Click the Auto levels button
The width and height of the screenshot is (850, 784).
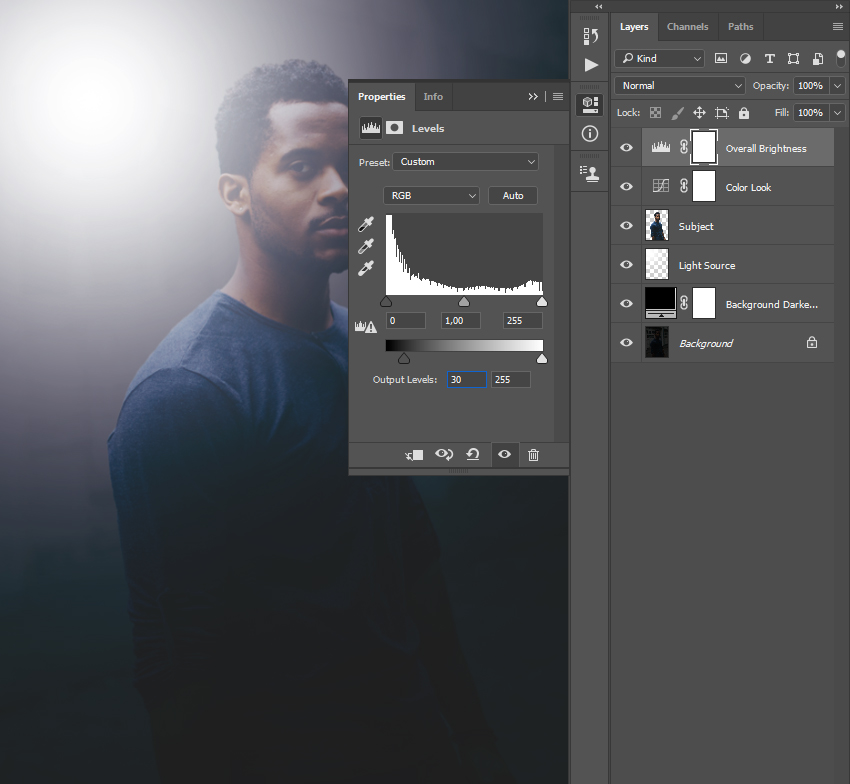click(x=513, y=196)
